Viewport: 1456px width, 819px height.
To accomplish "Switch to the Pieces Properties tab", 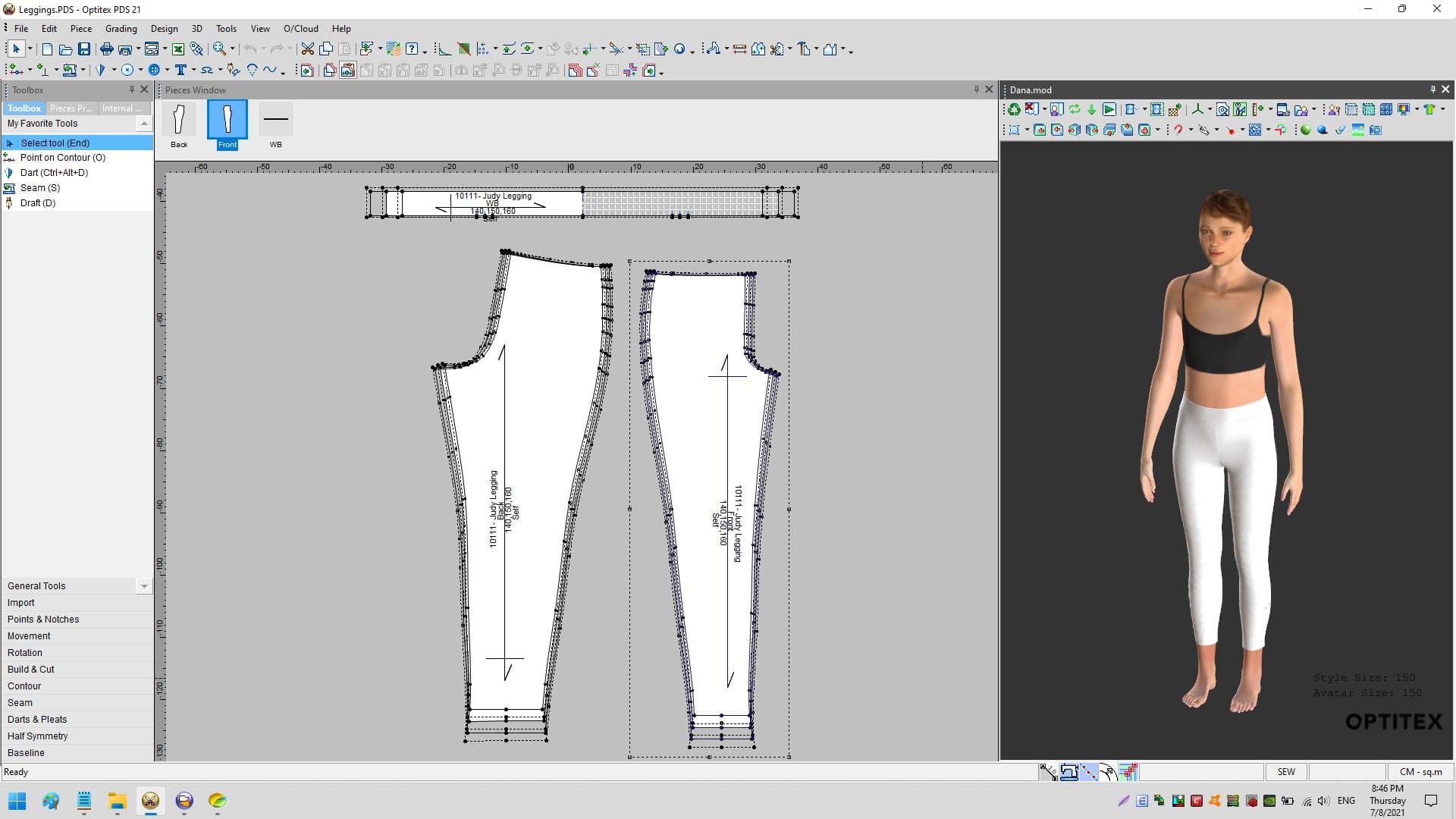I will [x=71, y=108].
